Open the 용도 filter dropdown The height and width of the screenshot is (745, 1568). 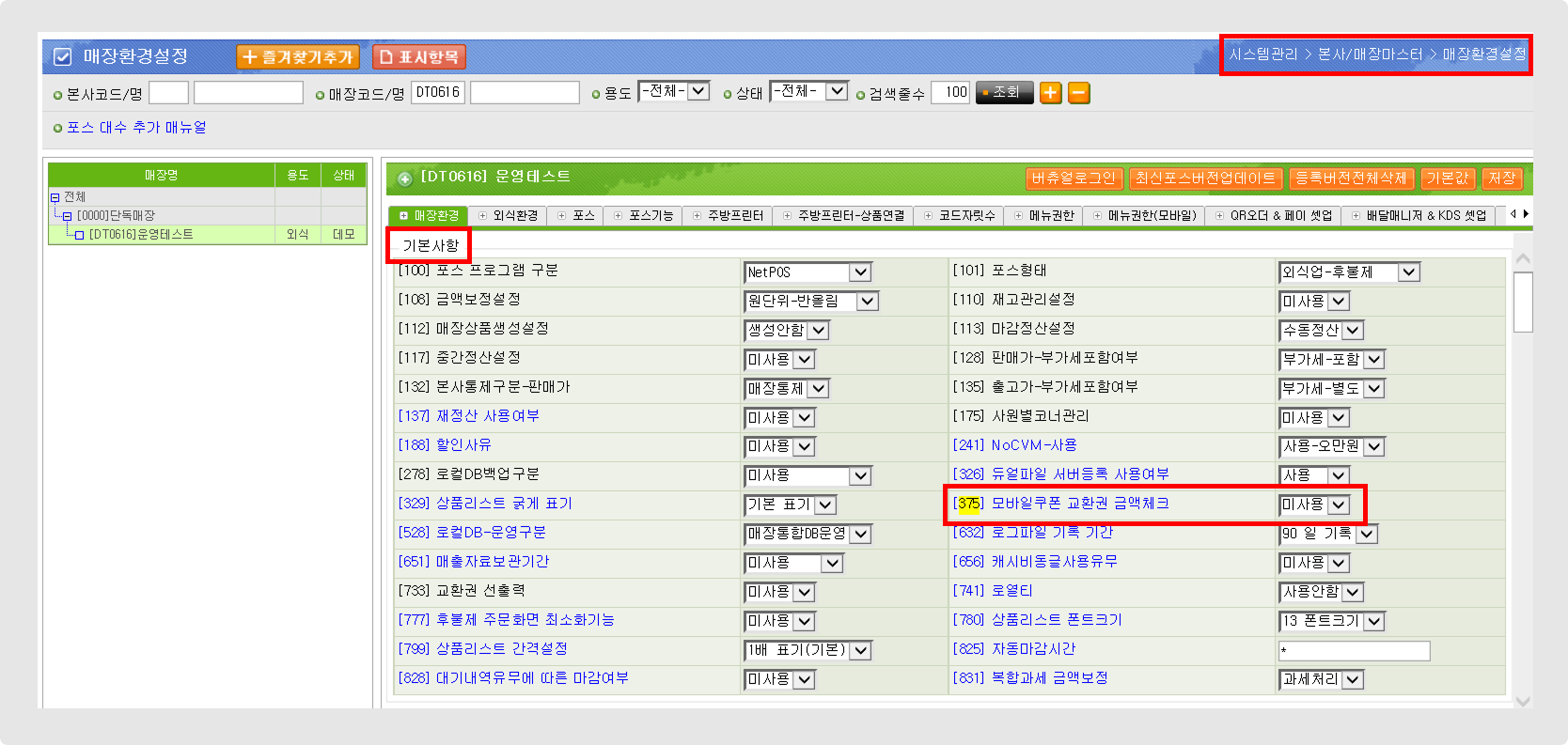pos(673,91)
